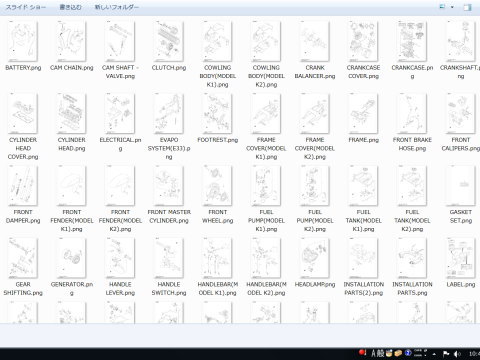Select the HANDLE SWITCH.png thumbnail
This screenshot has height=360, width=480.
point(169,258)
